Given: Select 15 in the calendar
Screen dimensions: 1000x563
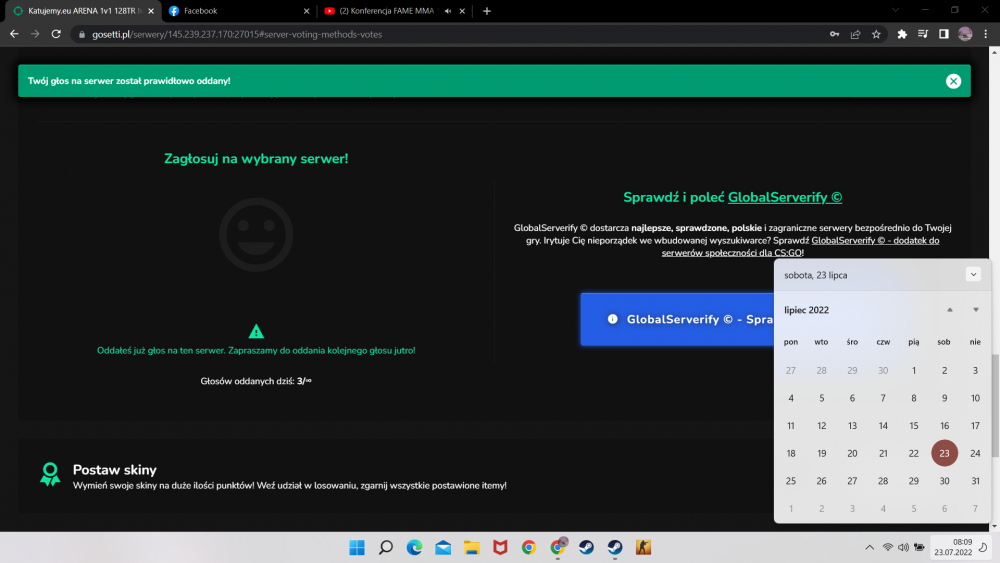Looking at the screenshot, I should [913, 426].
